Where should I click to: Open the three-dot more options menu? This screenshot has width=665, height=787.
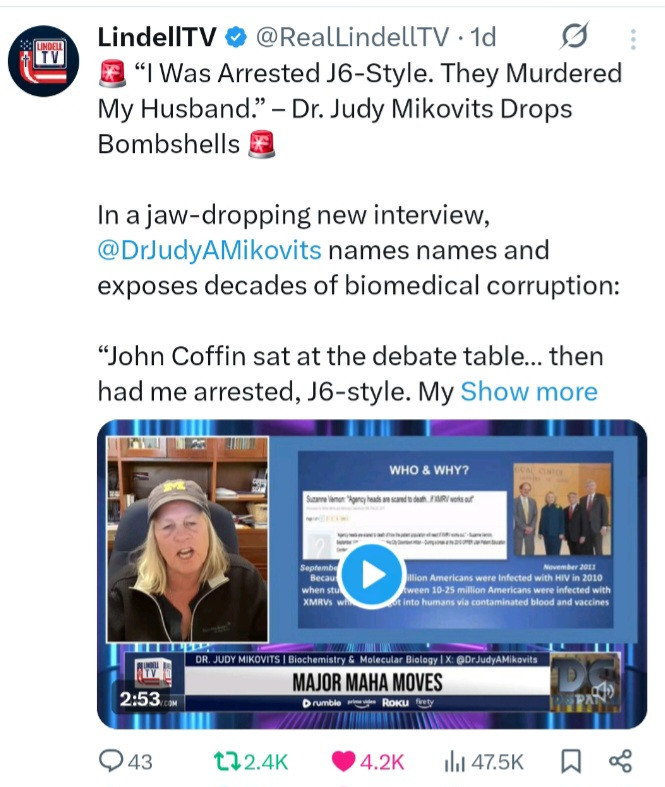click(x=633, y=39)
